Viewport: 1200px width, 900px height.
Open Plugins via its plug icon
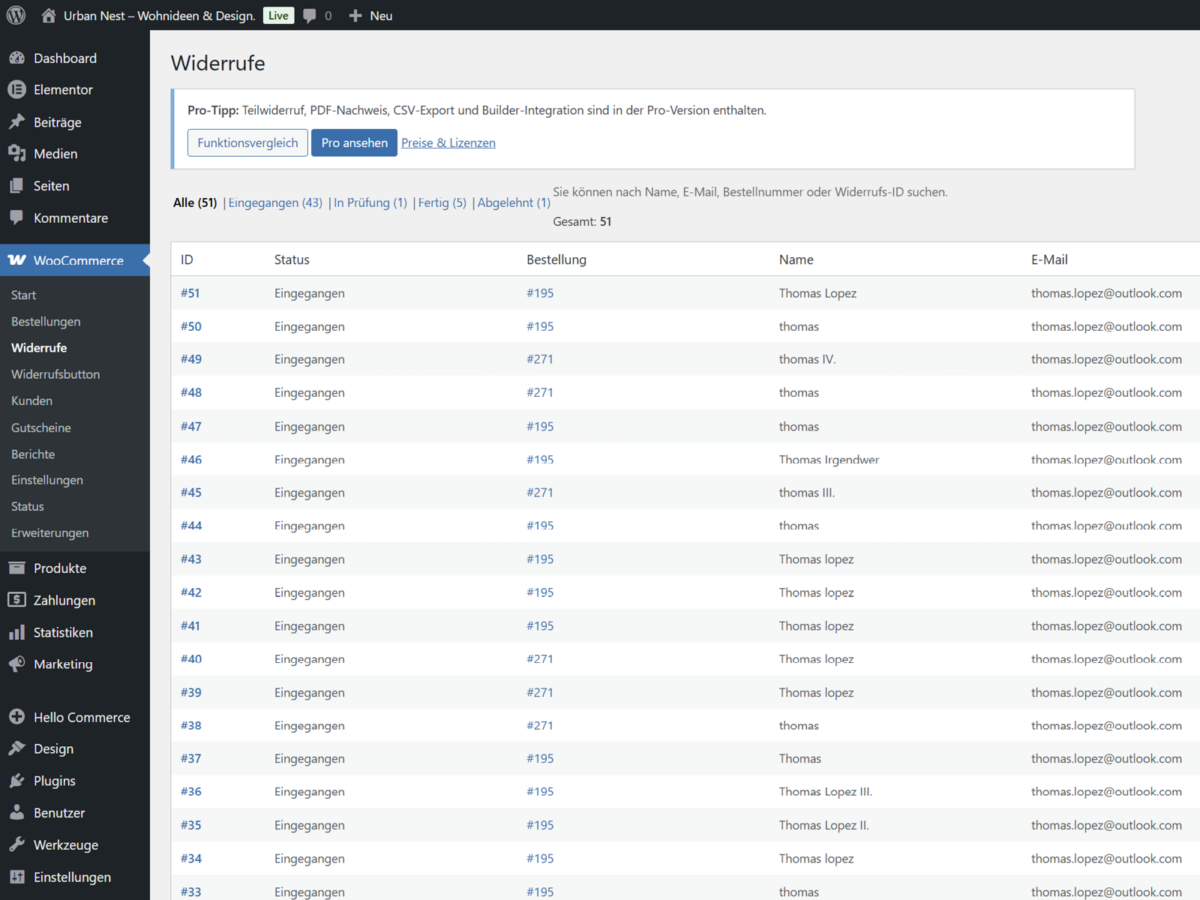(x=16, y=781)
